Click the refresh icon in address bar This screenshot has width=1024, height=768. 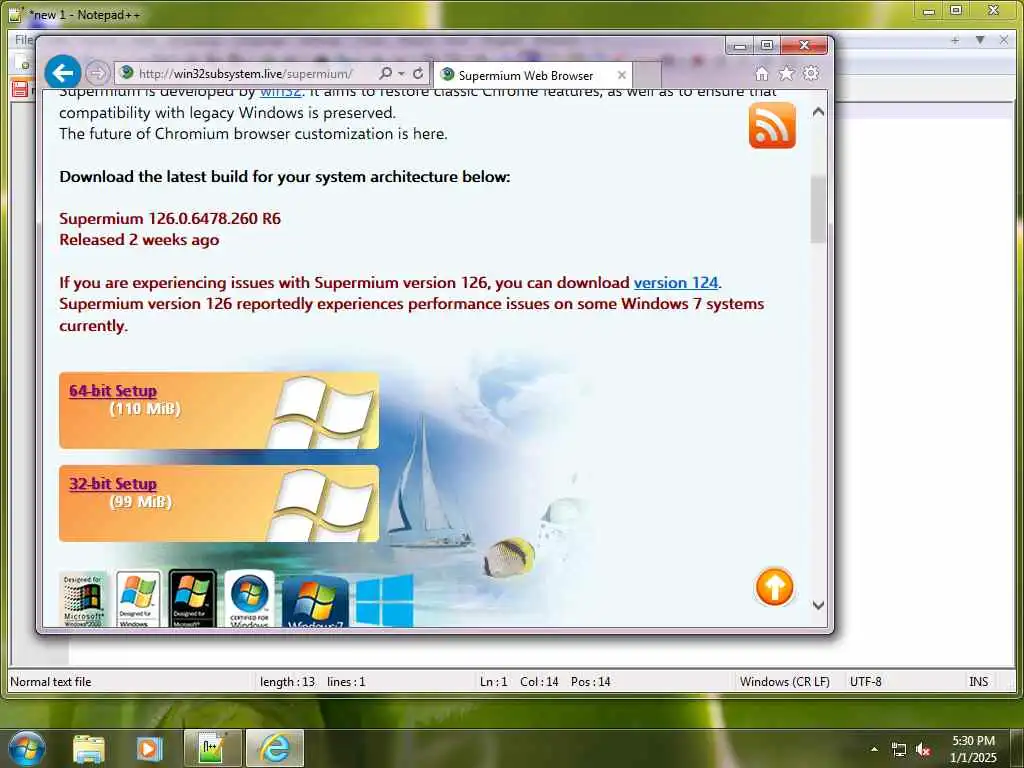[418, 73]
